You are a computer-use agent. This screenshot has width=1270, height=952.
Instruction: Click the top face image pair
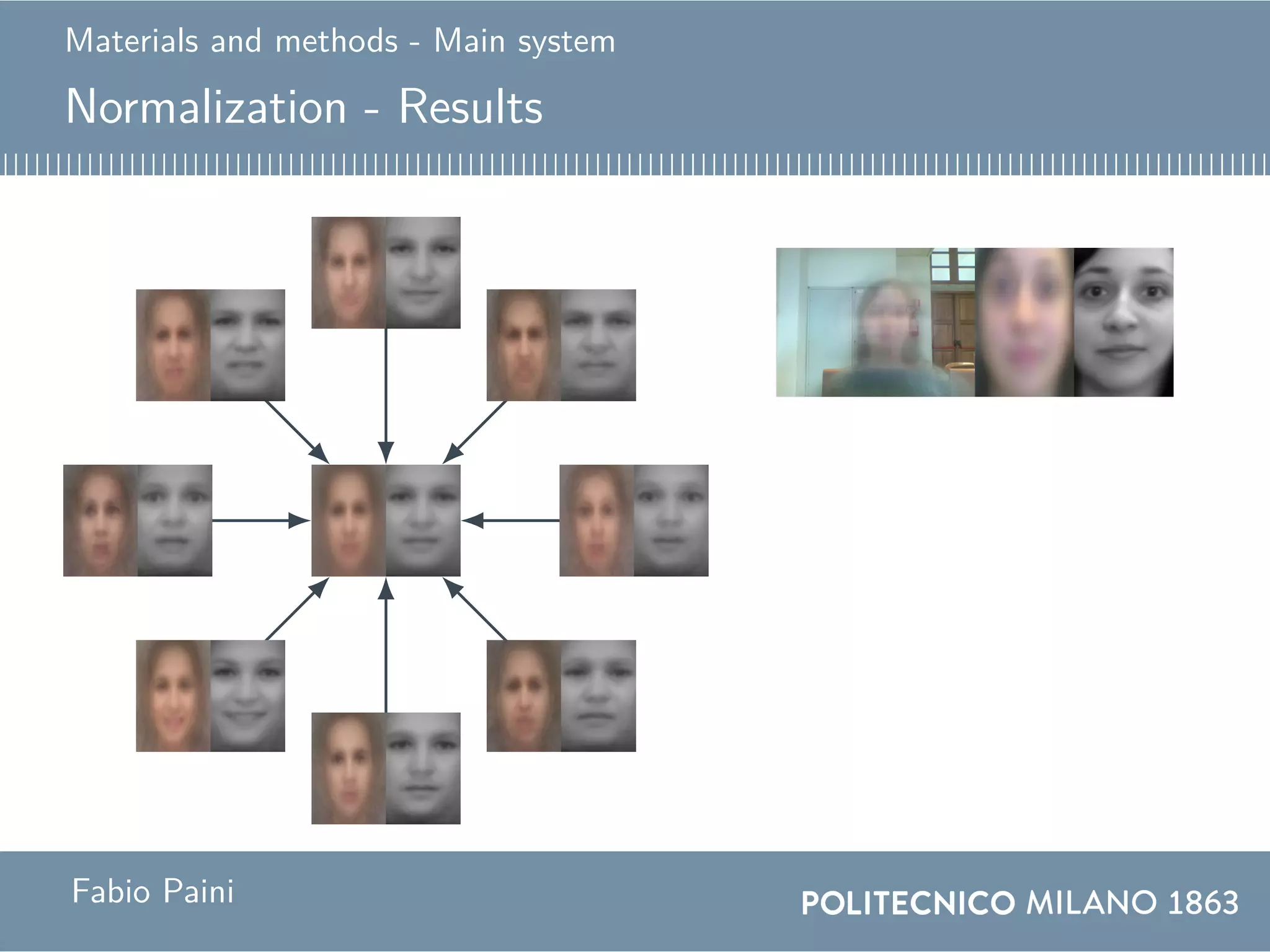386,273
